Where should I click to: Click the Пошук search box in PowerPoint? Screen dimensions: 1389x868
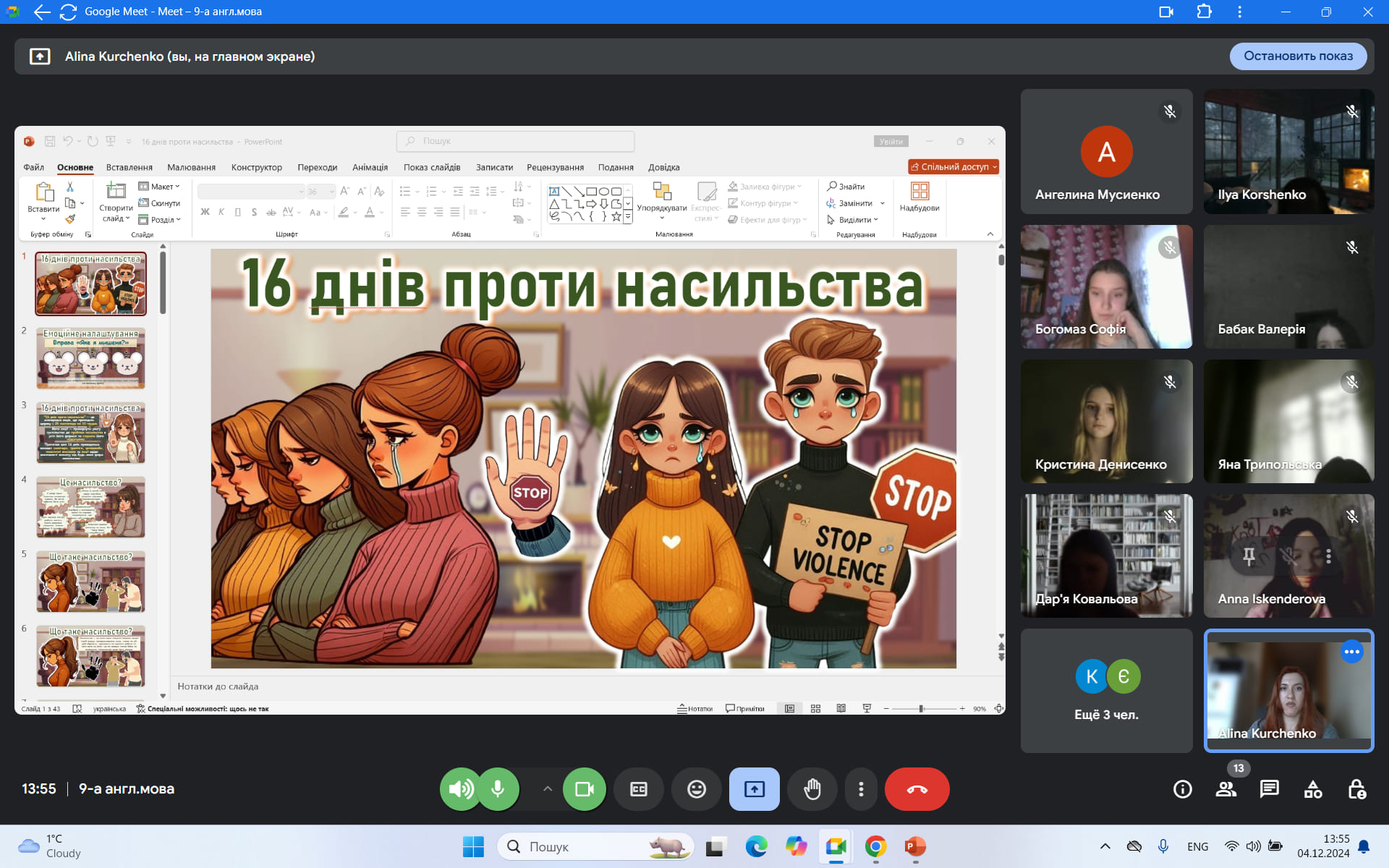point(515,141)
